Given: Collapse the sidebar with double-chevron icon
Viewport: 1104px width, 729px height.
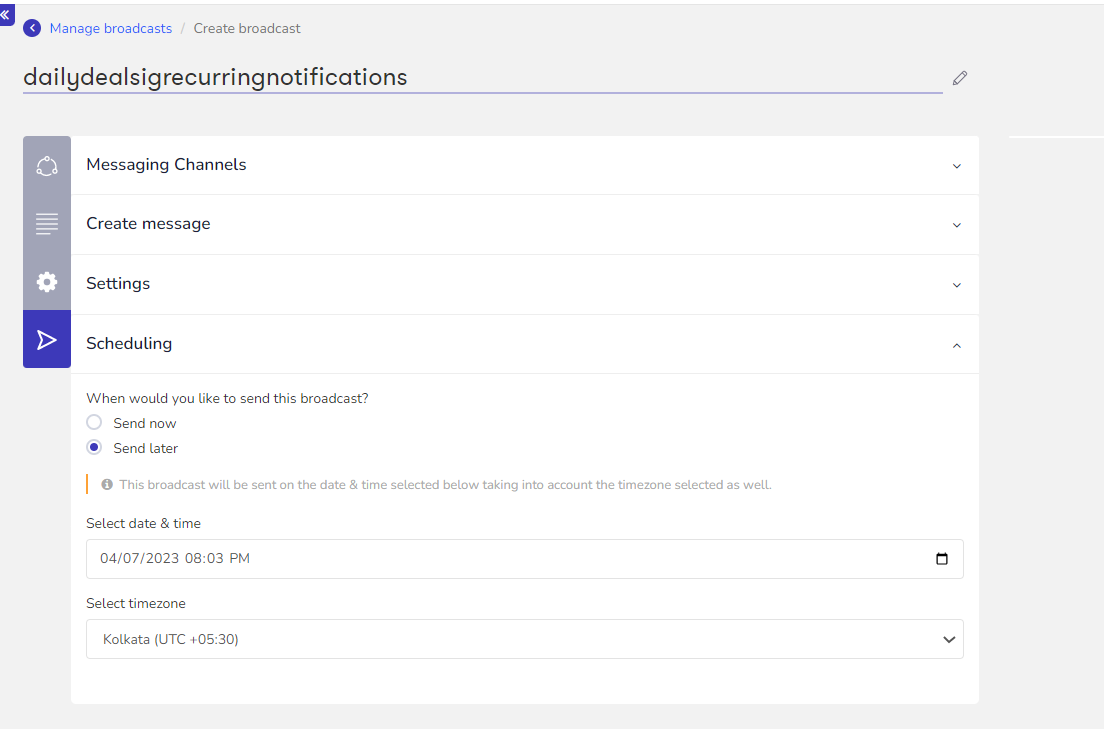Looking at the screenshot, I should [6, 14].
